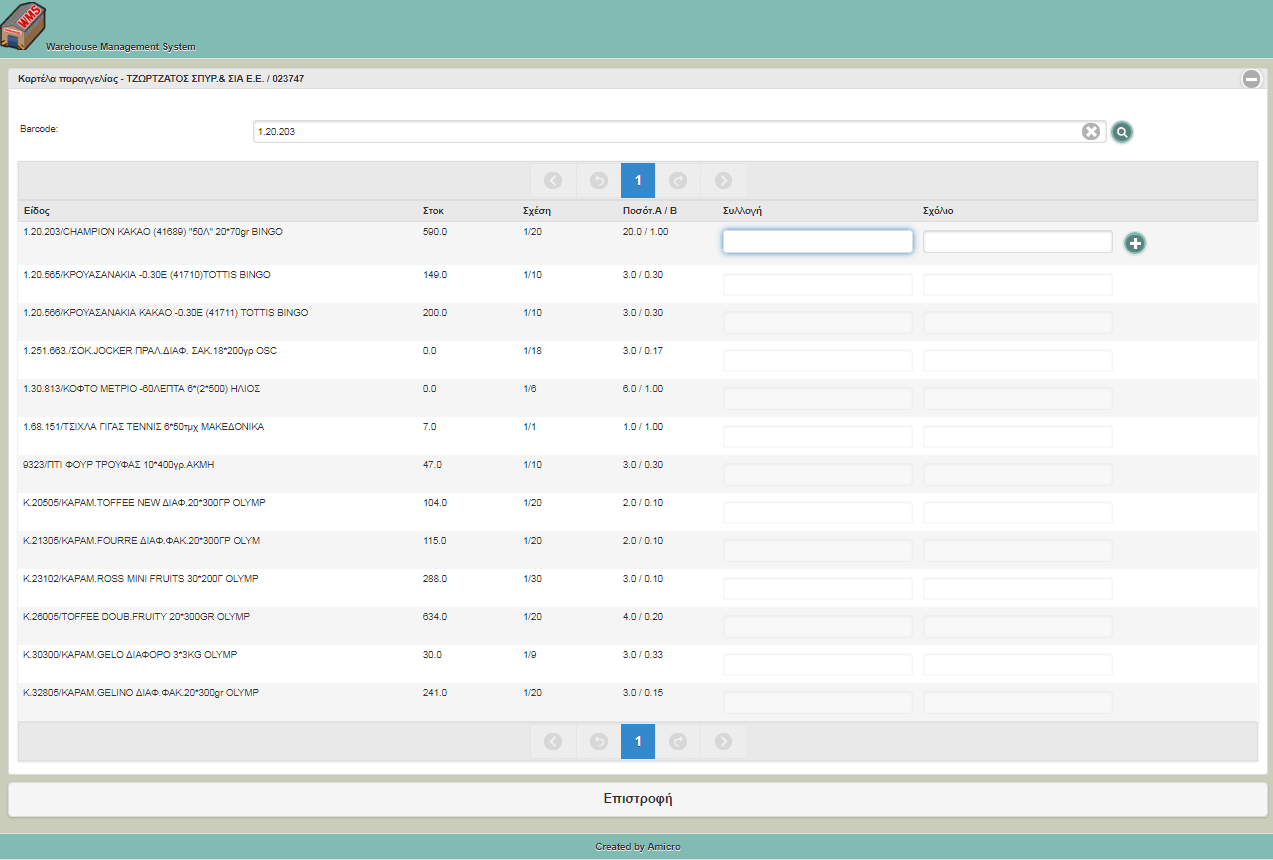Click the curved back arrow in top paginator

598,181
